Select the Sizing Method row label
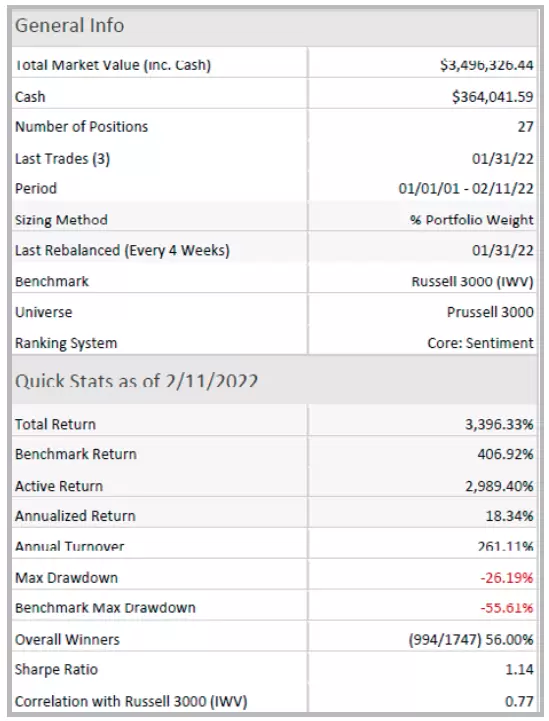Viewport: 549px width, 721px height. [61, 220]
